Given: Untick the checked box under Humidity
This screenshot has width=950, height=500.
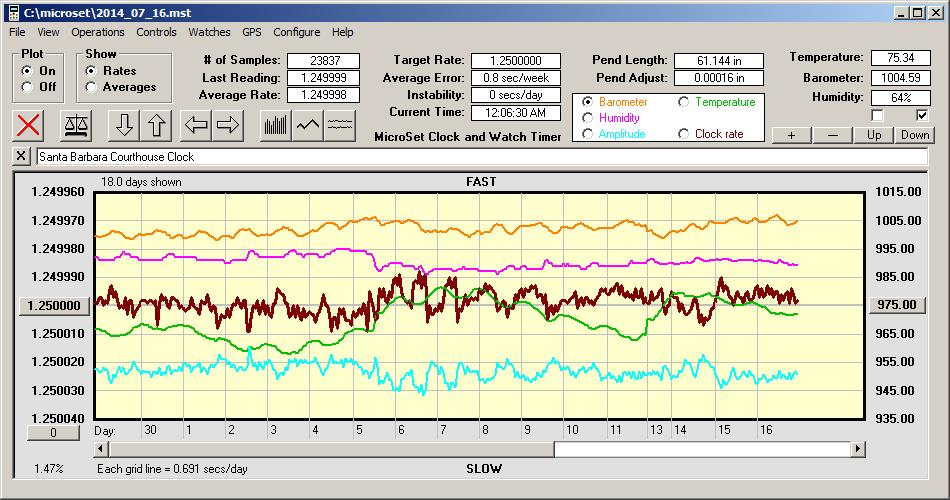Looking at the screenshot, I should (922, 115).
